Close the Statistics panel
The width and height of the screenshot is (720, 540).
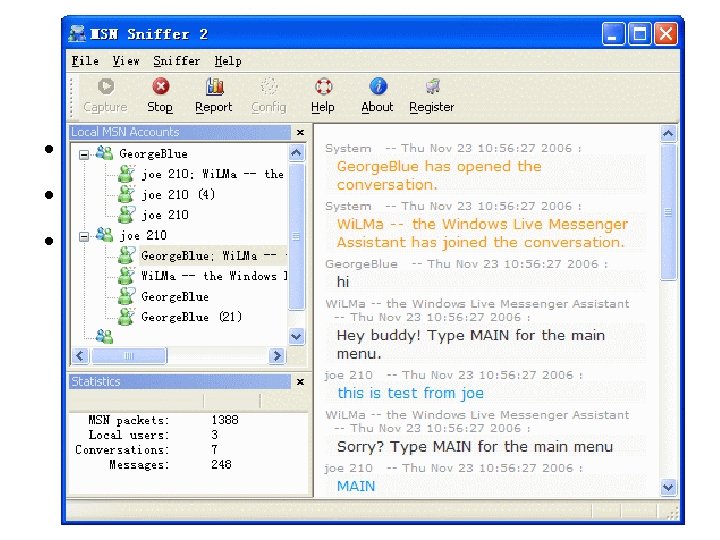pos(300,382)
